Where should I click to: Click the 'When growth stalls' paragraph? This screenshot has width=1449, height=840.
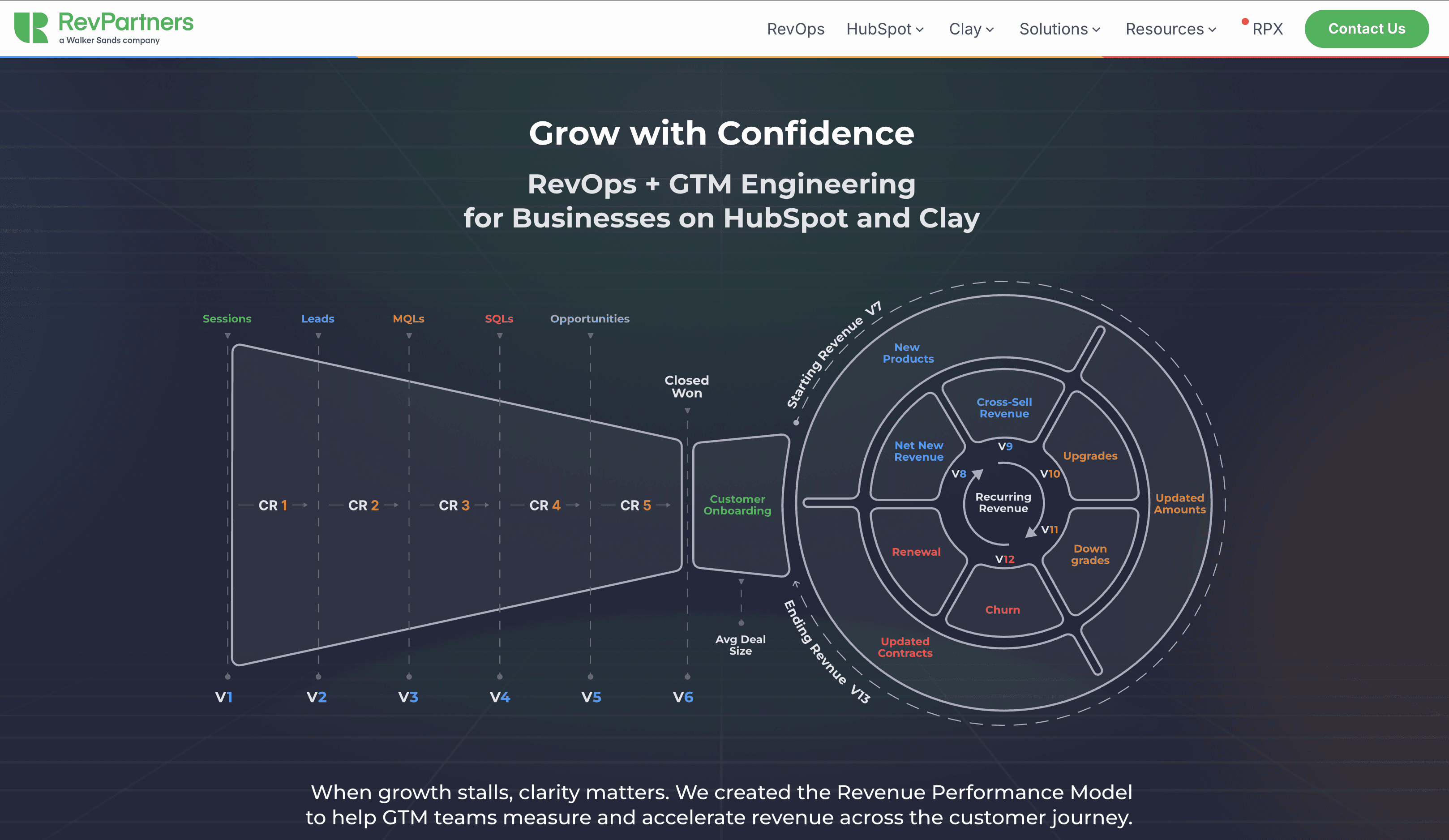tap(719, 805)
